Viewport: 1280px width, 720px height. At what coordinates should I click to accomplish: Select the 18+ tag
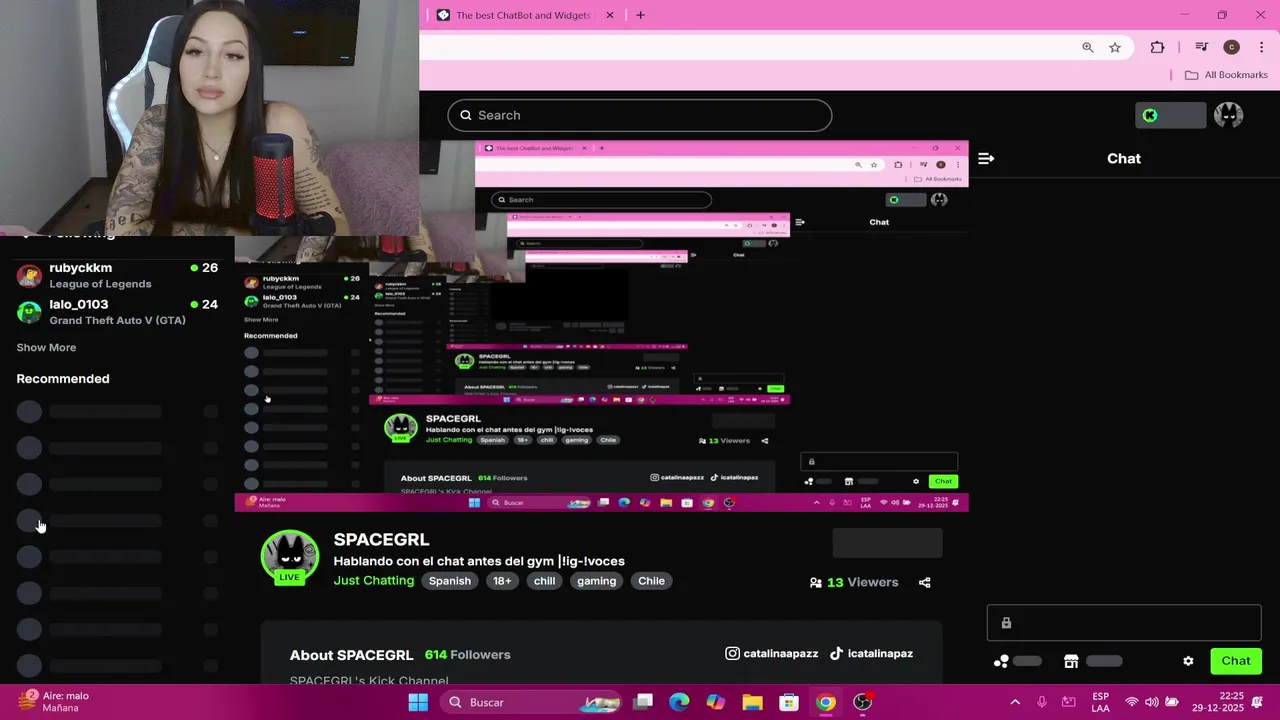(x=502, y=581)
